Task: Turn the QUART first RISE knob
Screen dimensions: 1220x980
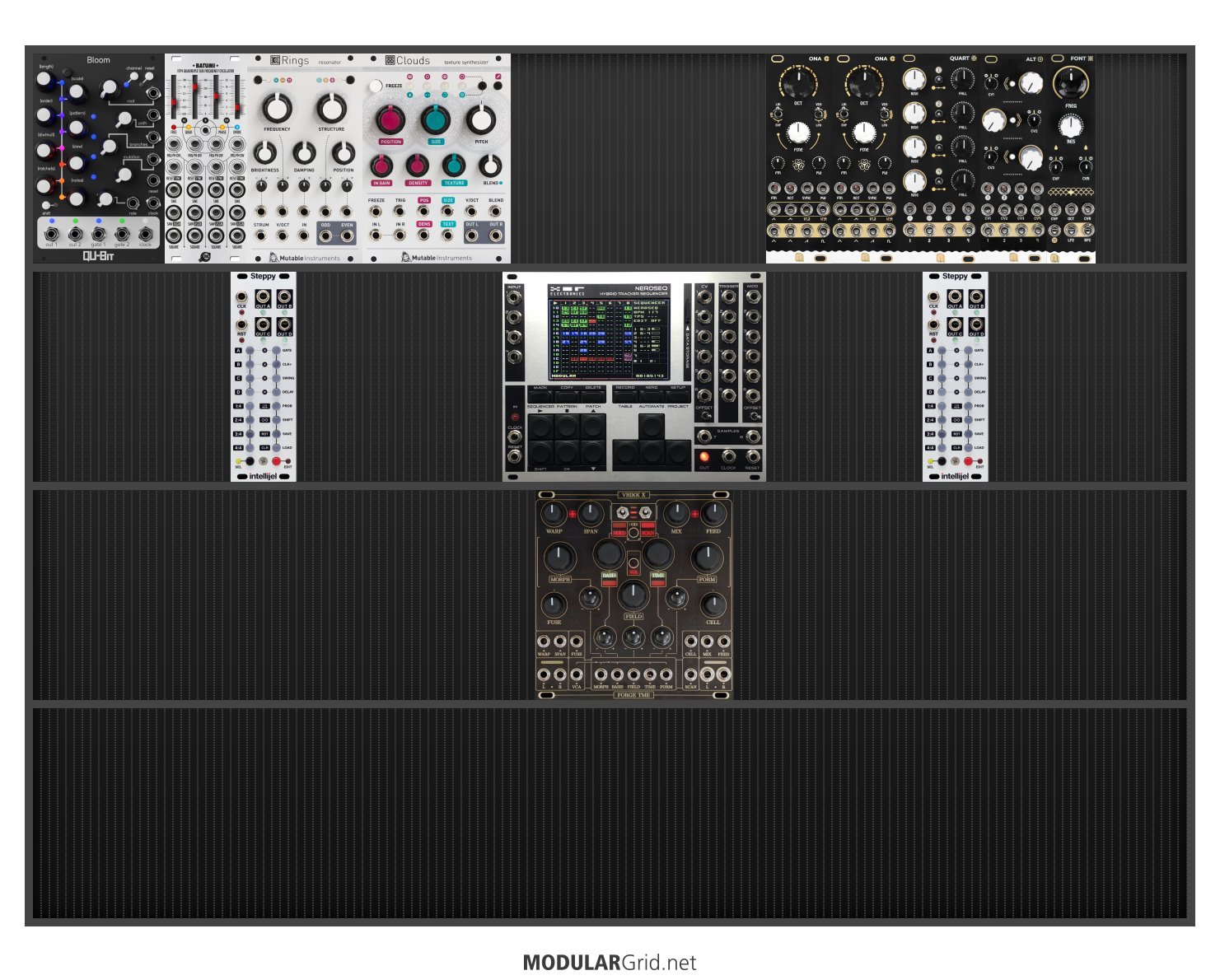Action: [914, 79]
